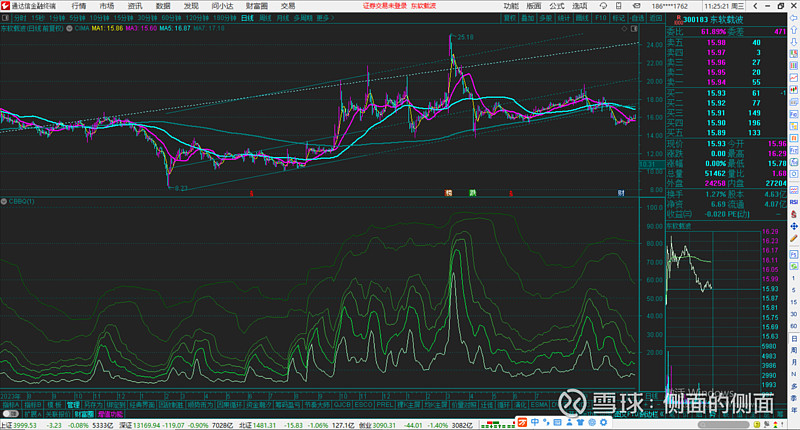Expand the CIMA indicator dropdown arrow
This screenshot has width=800, height=430.
[69, 29]
